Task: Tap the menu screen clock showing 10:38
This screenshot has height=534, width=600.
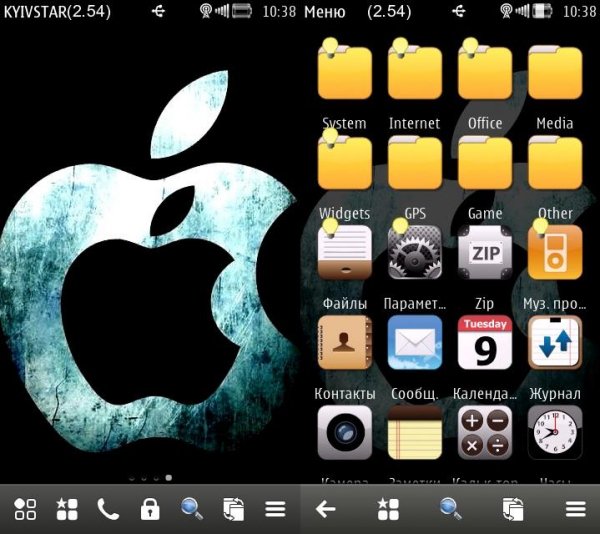Action: (x=579, y=12)
